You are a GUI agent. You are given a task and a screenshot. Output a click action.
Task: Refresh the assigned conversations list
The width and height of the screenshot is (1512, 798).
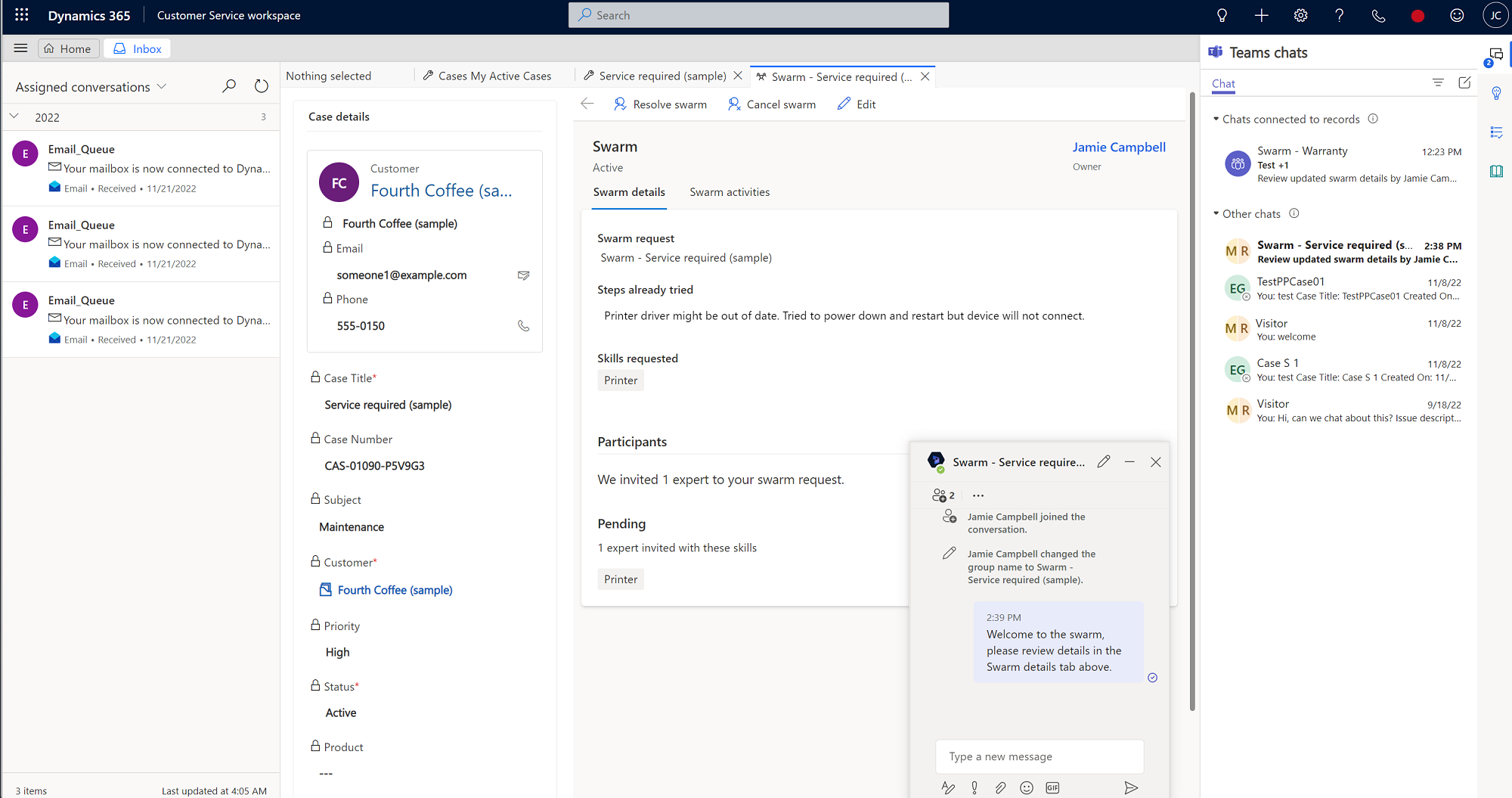(x=261, y=85)
